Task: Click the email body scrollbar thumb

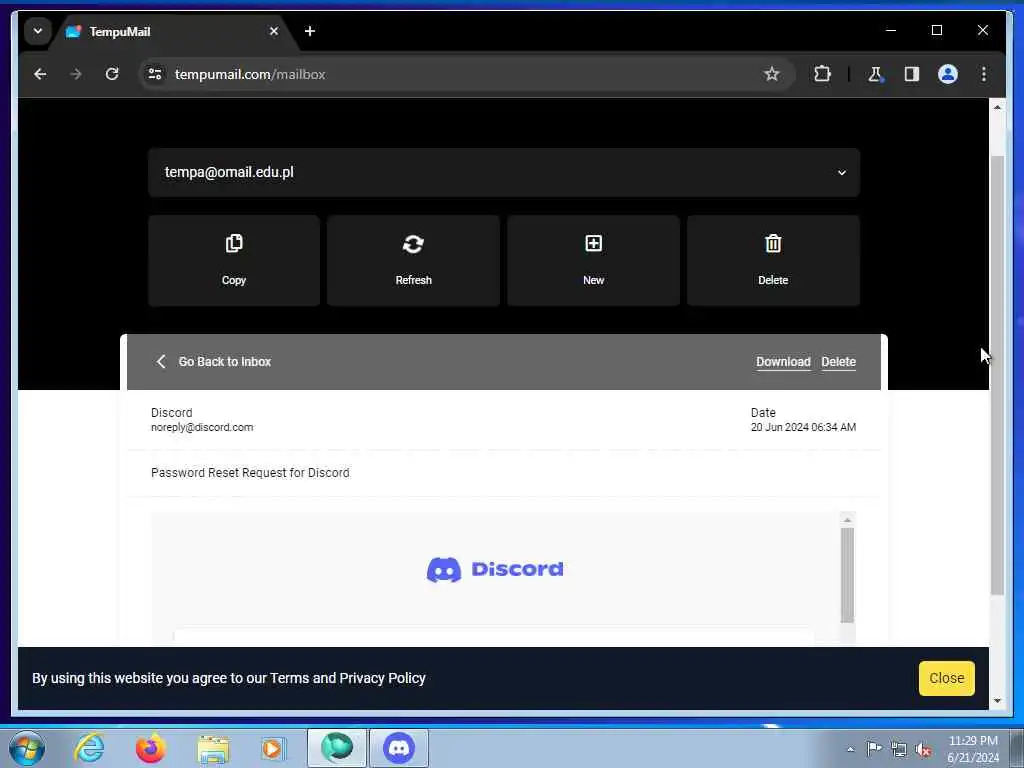Action: (x=847, y=575)
